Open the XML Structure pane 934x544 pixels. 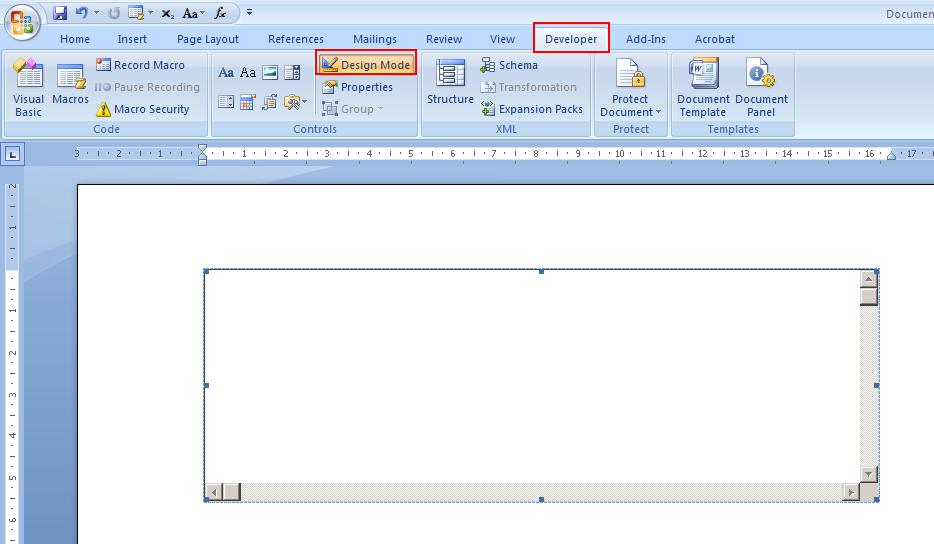[450, 82]
